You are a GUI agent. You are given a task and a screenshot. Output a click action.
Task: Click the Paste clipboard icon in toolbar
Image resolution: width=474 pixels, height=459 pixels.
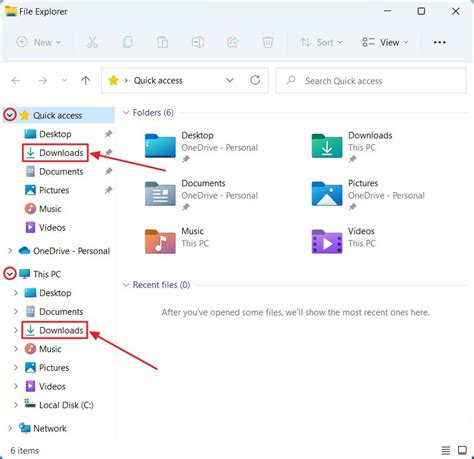click(x=162, y=42)
